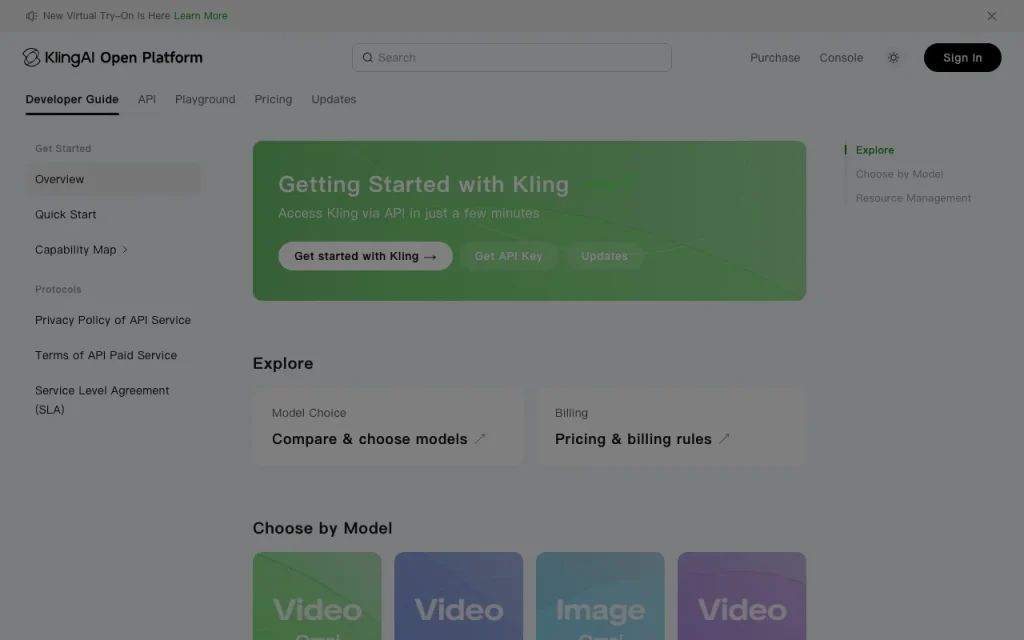Click the announcement speaker icon

click(x=31, y=16)
